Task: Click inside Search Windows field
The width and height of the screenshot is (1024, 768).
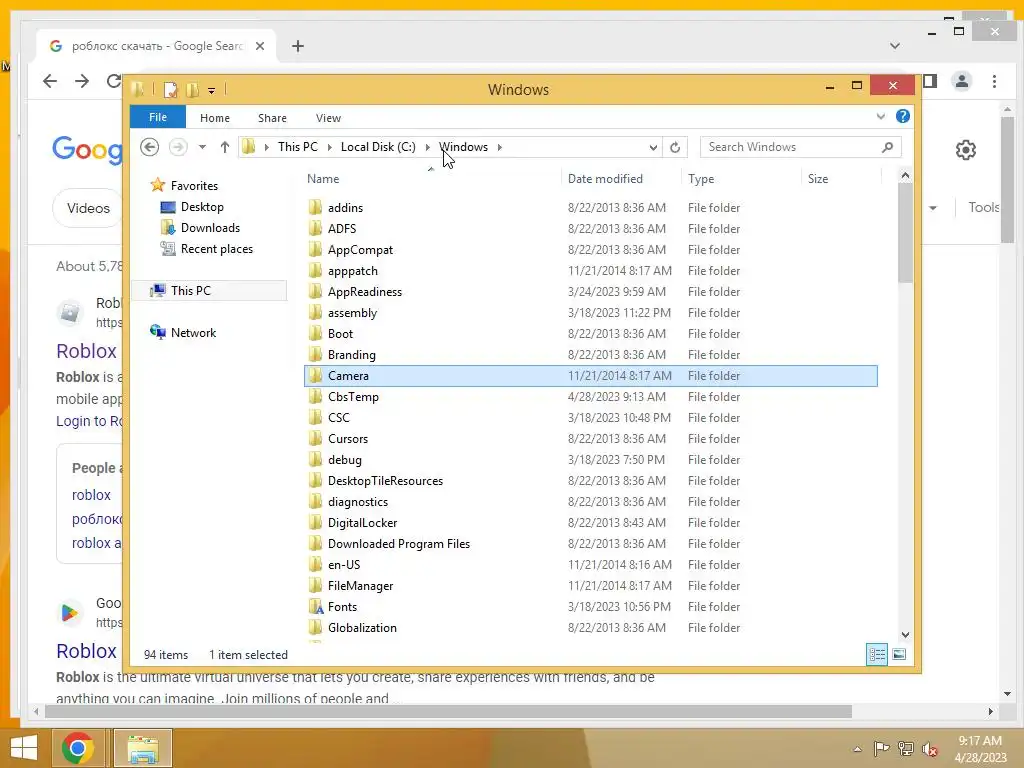Action: click(790, 147)
